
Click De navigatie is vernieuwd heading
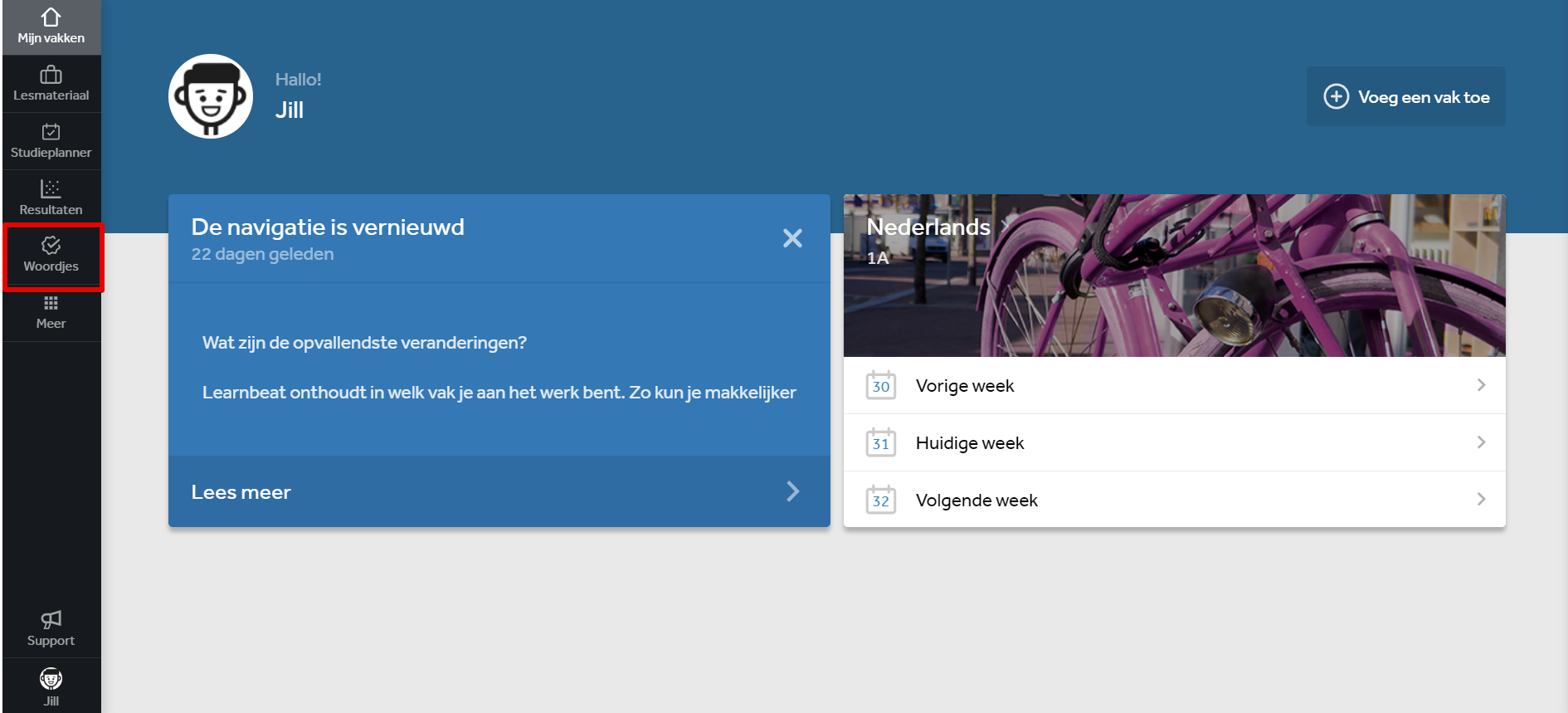coord(328,227)
